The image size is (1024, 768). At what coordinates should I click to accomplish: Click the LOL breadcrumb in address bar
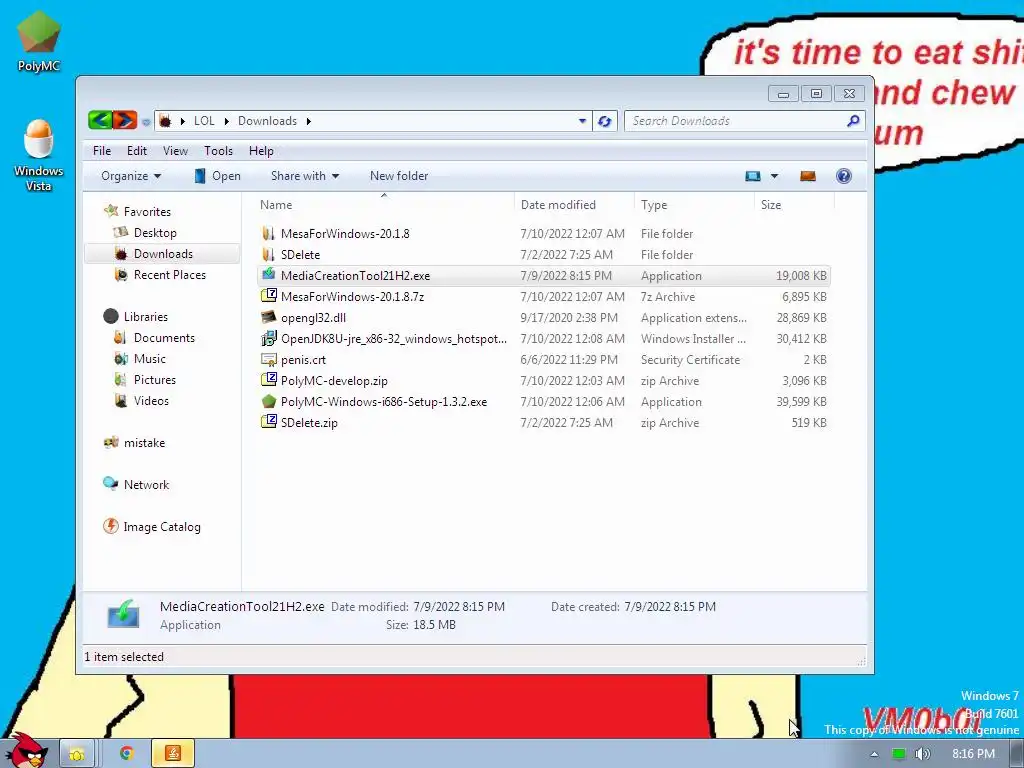point(204,121)
